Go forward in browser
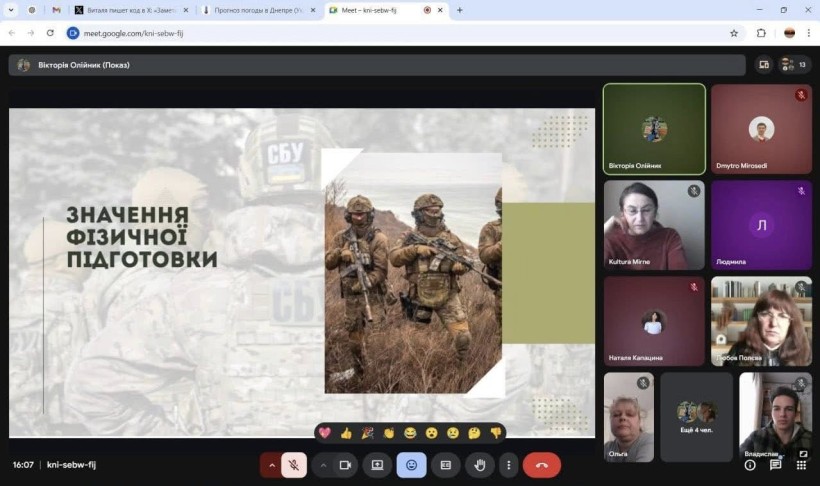Viewport: 820px width, 486px height. pos(31,33)
